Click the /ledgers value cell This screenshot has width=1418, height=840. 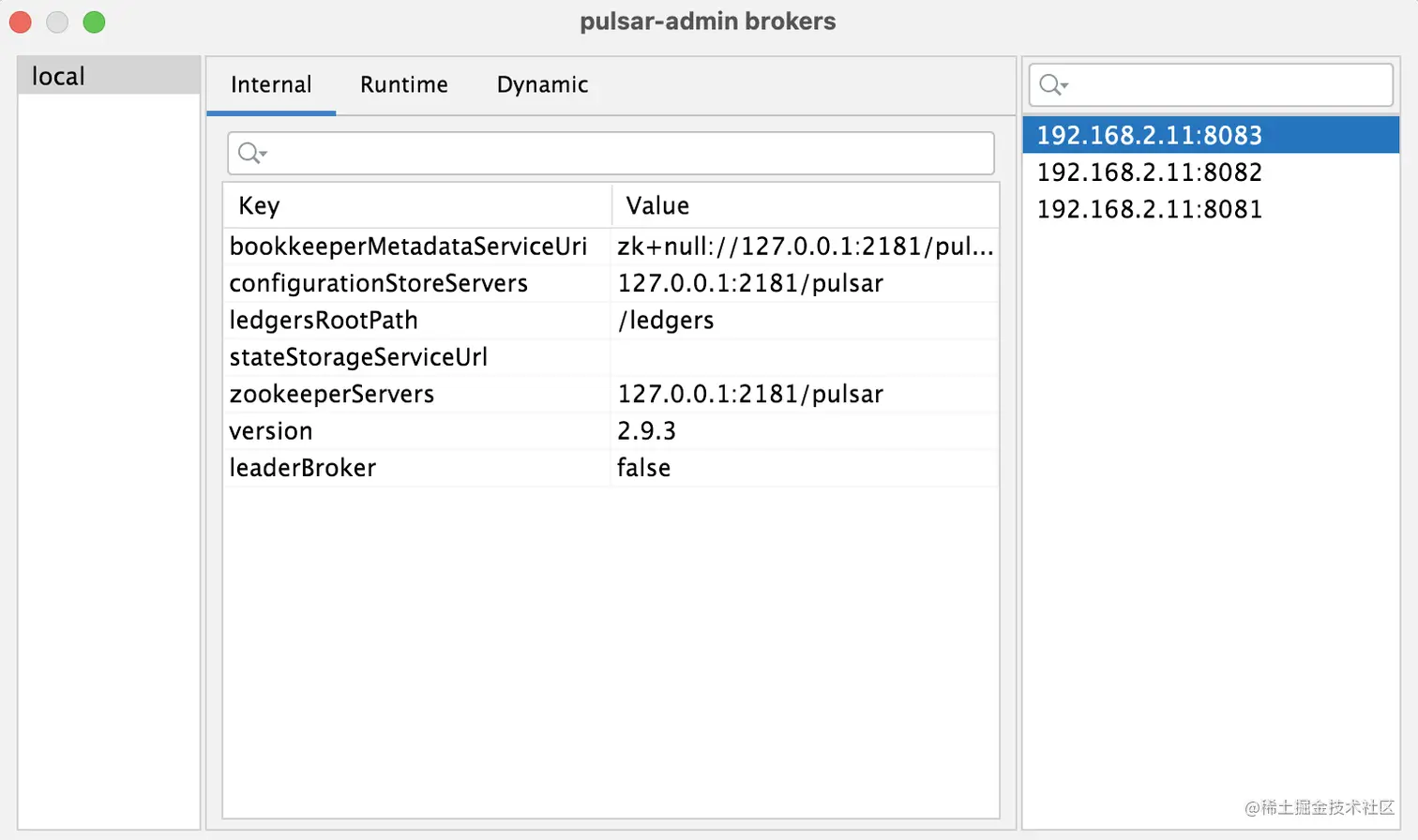pos(806,321)
